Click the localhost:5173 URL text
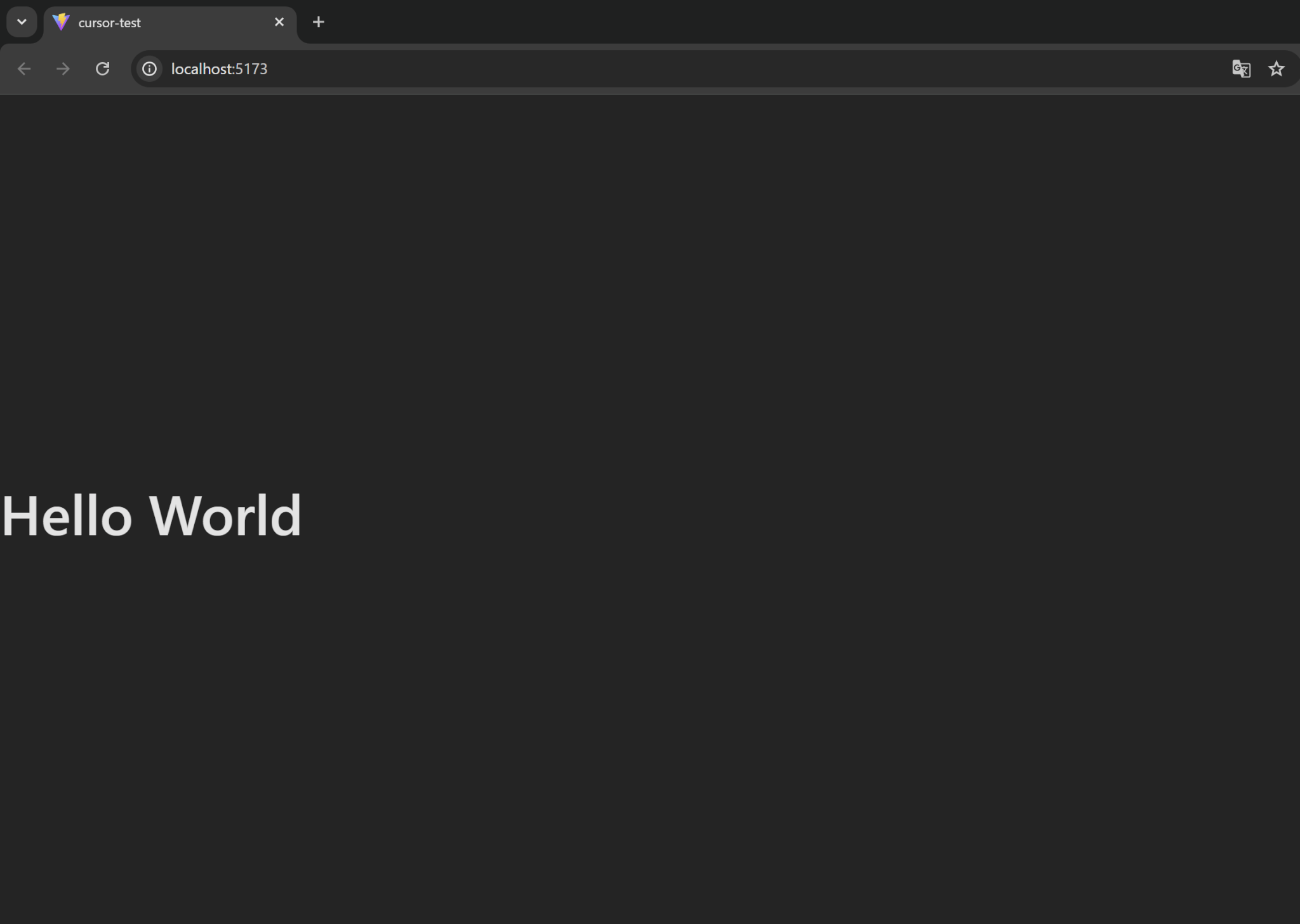The image size is (1300, 924). [219, 69]
